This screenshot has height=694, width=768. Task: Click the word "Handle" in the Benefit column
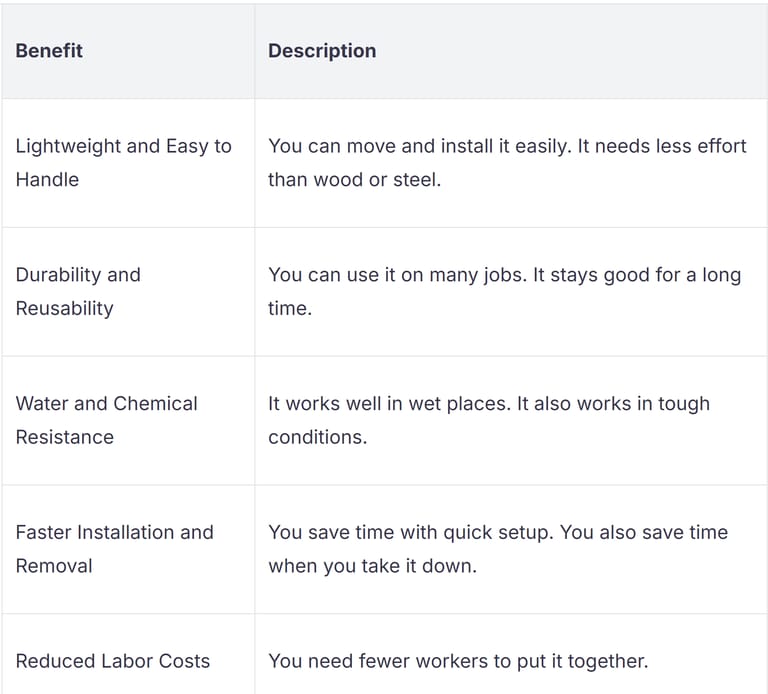47,180
